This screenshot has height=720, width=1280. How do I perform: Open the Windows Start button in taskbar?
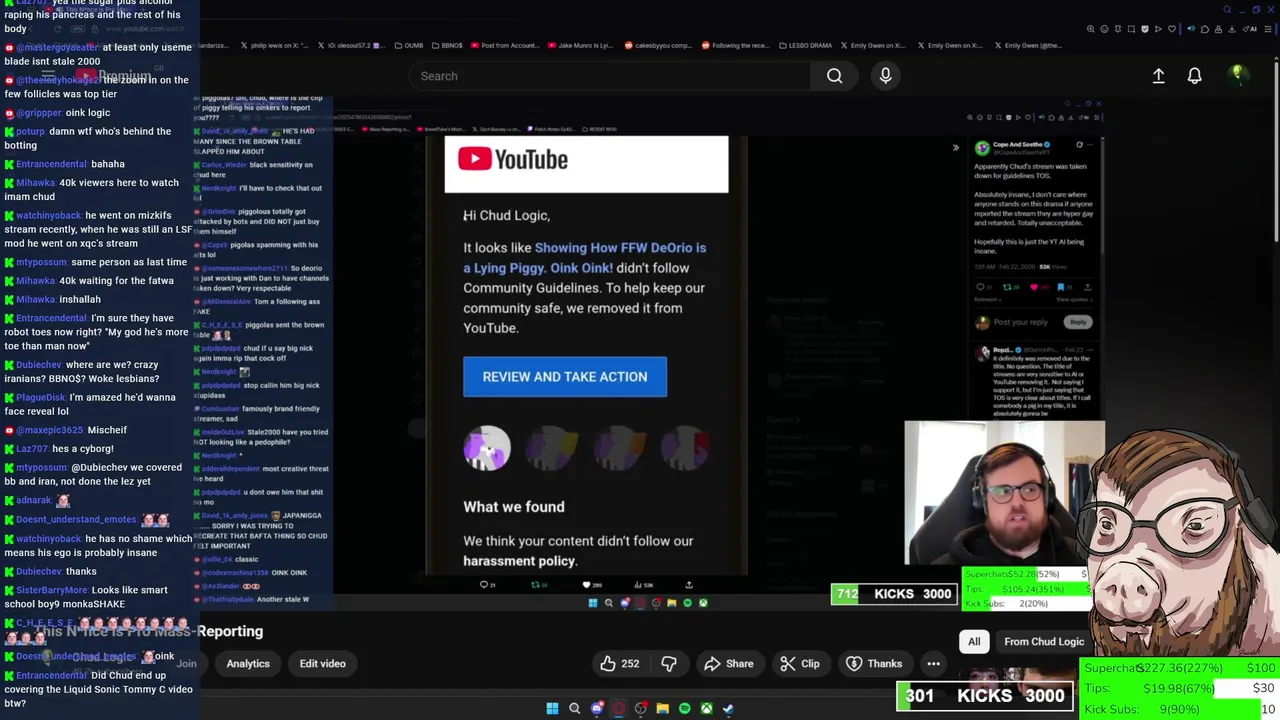552,708
